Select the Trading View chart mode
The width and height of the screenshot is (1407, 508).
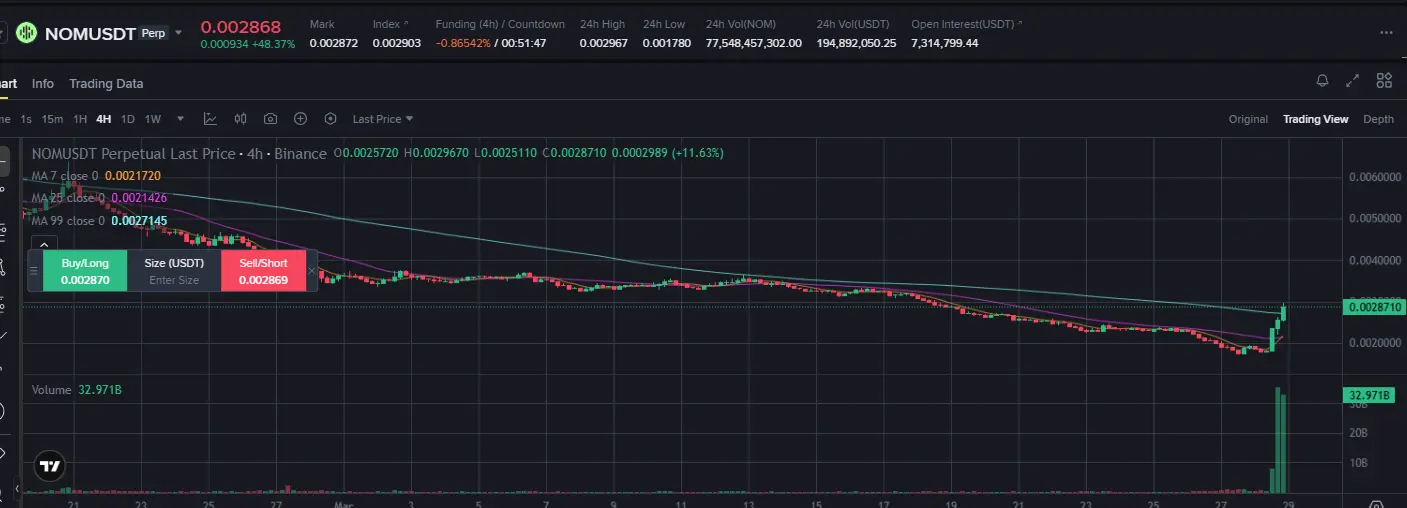click(1315, 119)
